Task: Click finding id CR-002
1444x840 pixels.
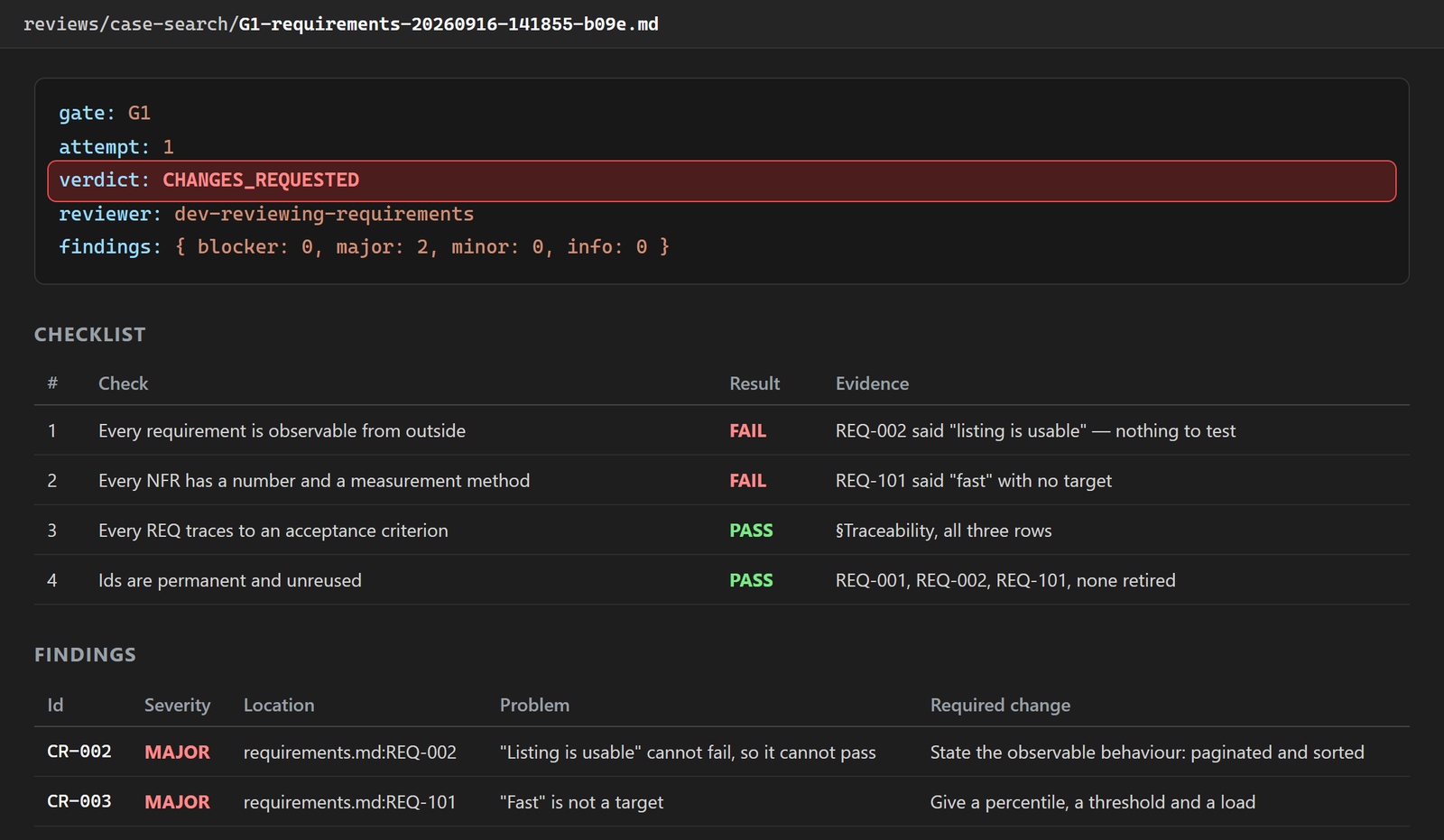Action: point(79,752)
